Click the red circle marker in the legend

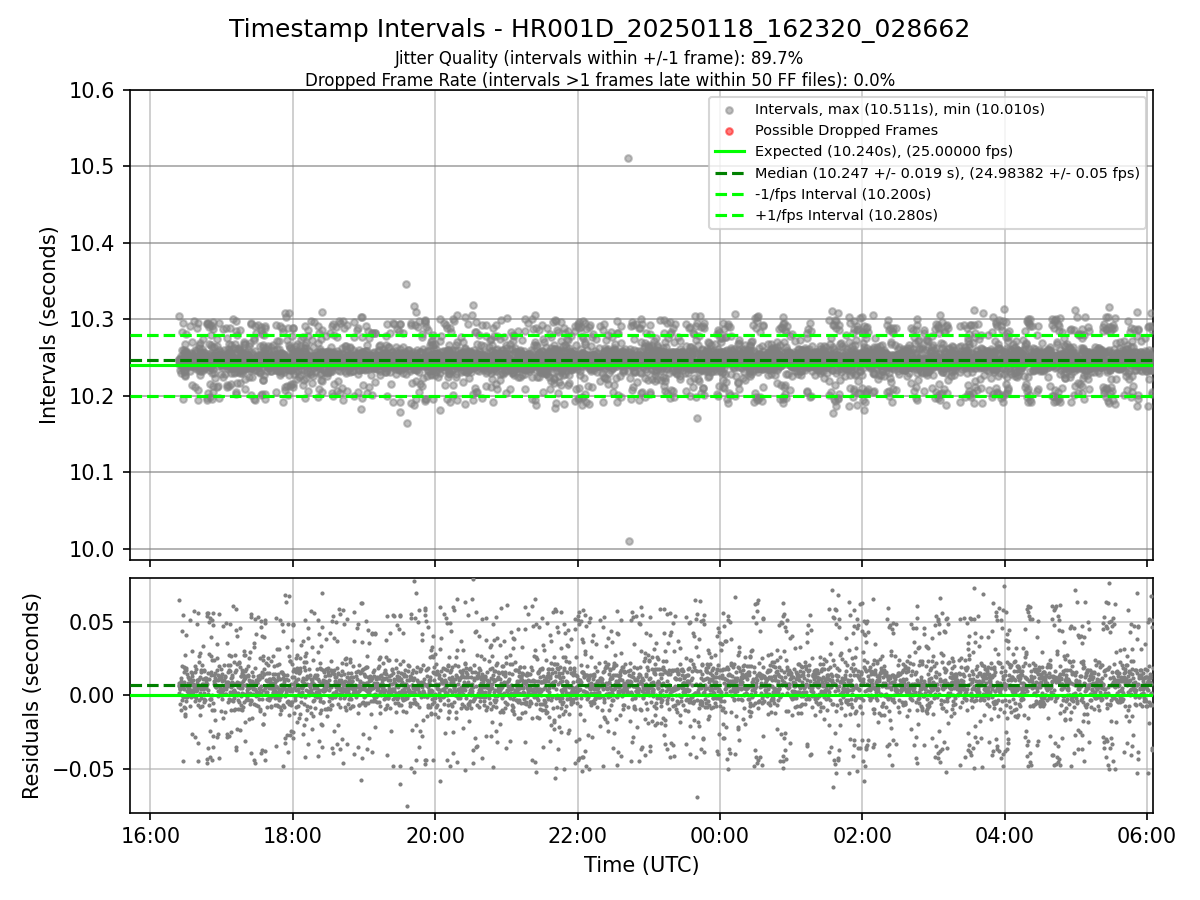pos(730,130)
